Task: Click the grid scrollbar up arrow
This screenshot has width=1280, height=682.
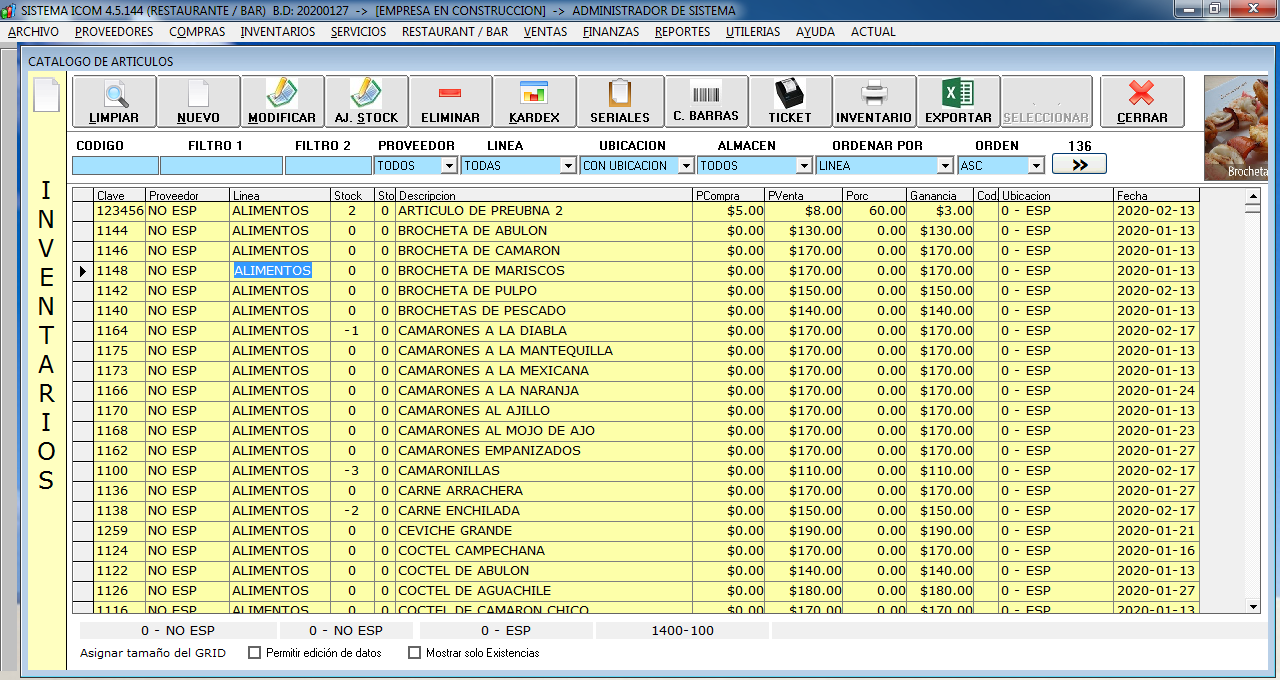Action: (1252, 198)
